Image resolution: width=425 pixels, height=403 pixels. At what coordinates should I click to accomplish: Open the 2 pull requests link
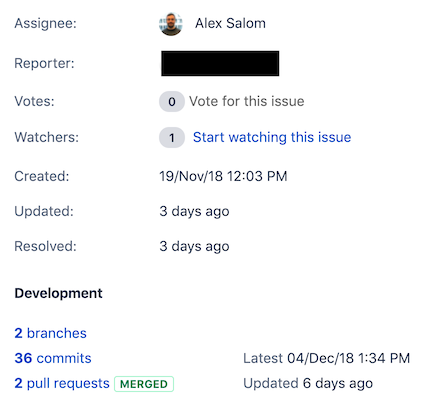click(62, 383)
